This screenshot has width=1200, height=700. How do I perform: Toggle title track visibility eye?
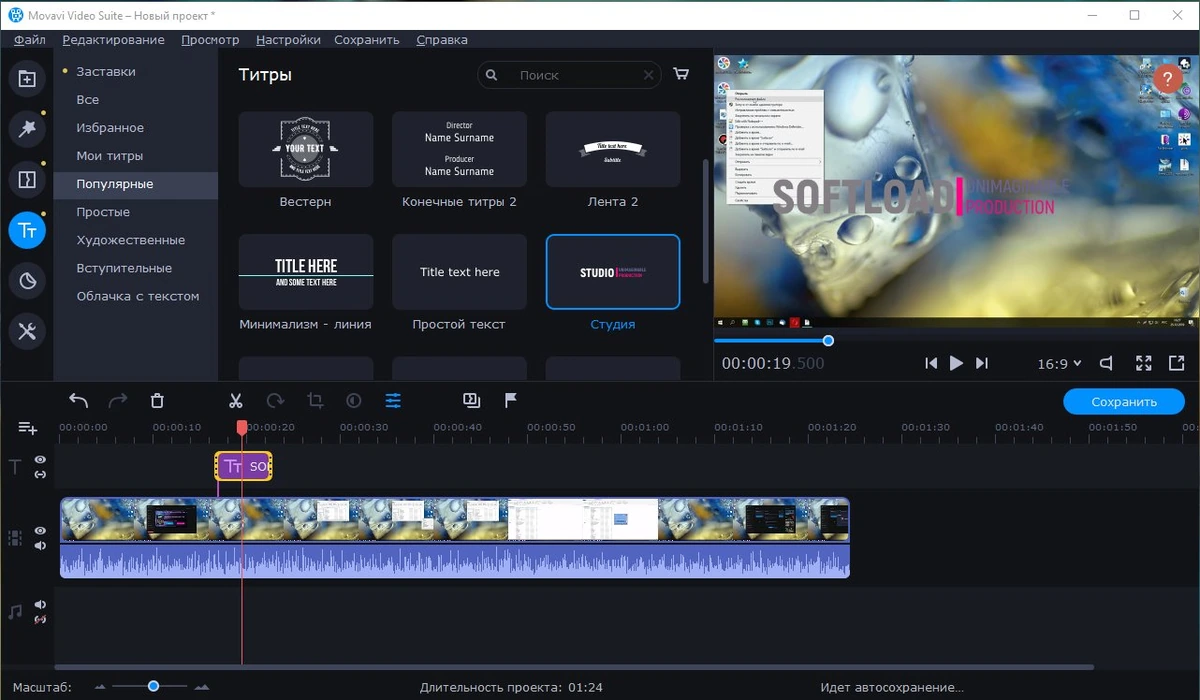point(40,460)
